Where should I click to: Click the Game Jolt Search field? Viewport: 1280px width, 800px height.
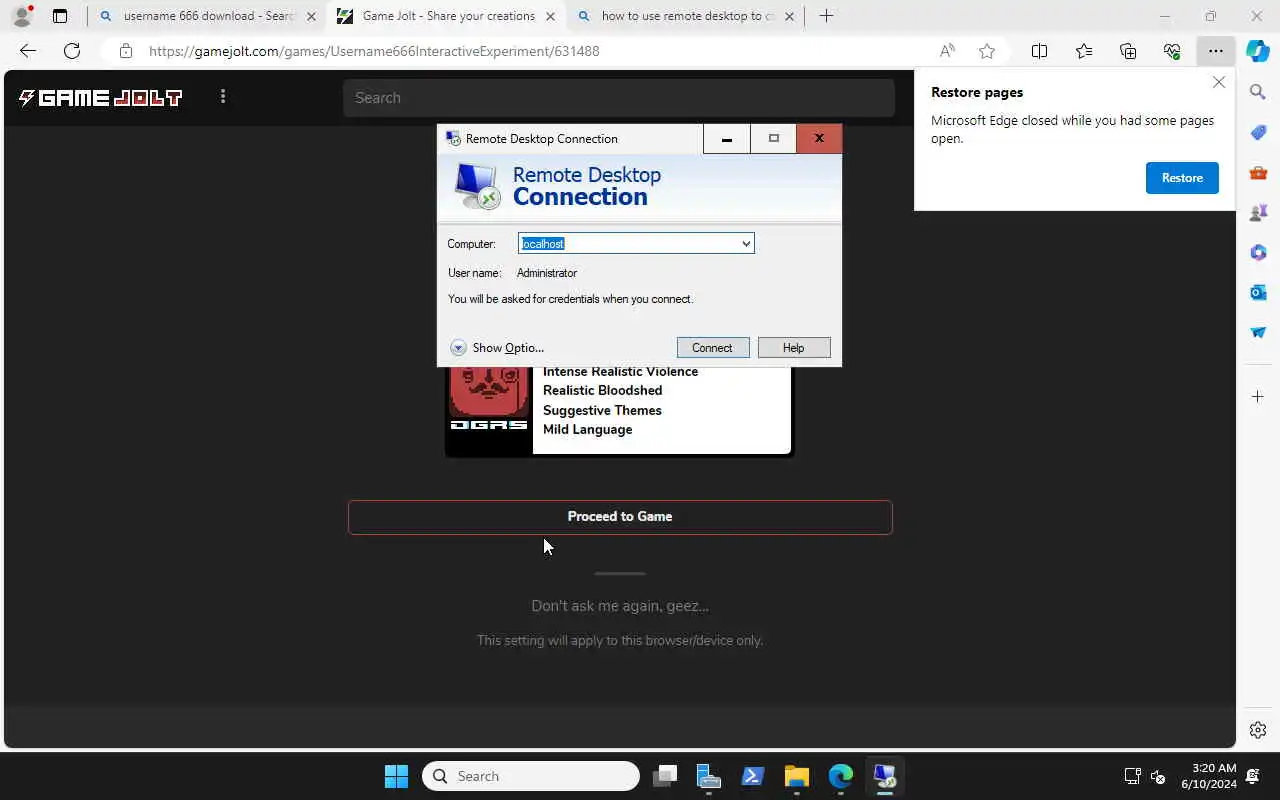click(x=619, y=98)
